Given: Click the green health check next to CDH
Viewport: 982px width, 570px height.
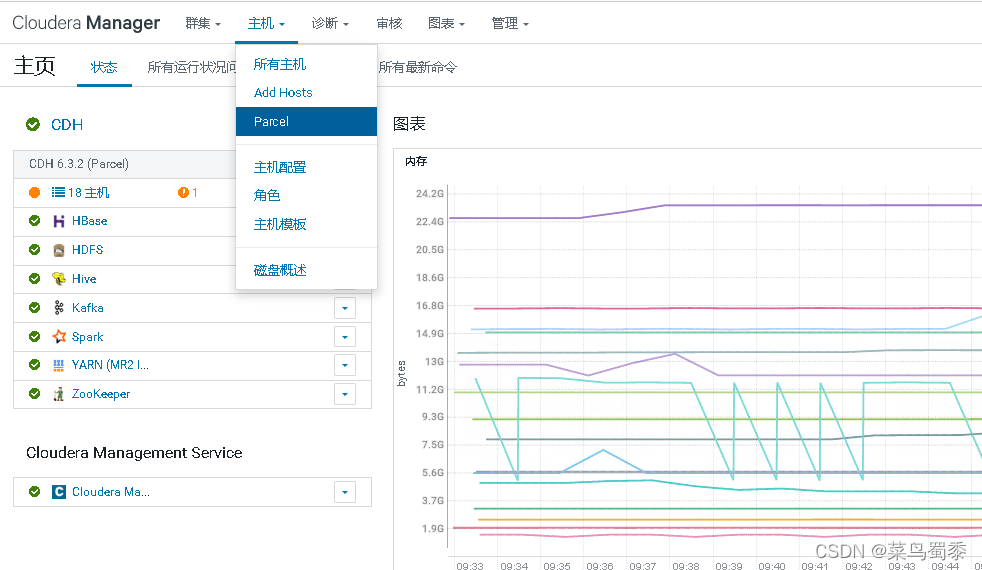Looking at the screenshot, I should click(x=33, y=124).
